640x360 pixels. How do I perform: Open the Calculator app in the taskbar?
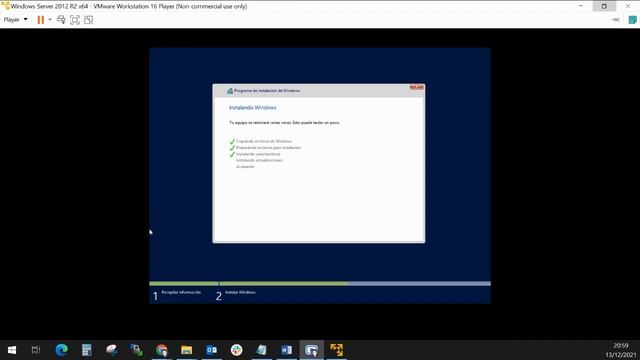[x=87, y=350]
